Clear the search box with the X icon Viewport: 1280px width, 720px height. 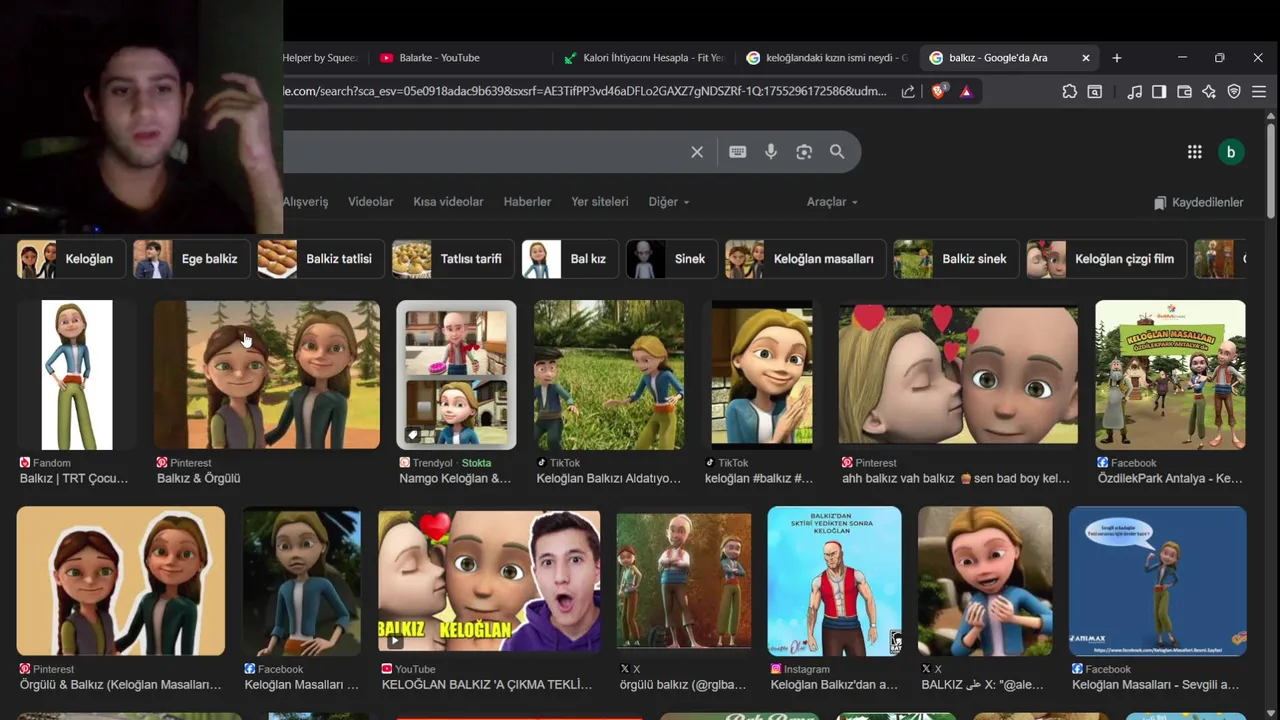click(697, 152)
